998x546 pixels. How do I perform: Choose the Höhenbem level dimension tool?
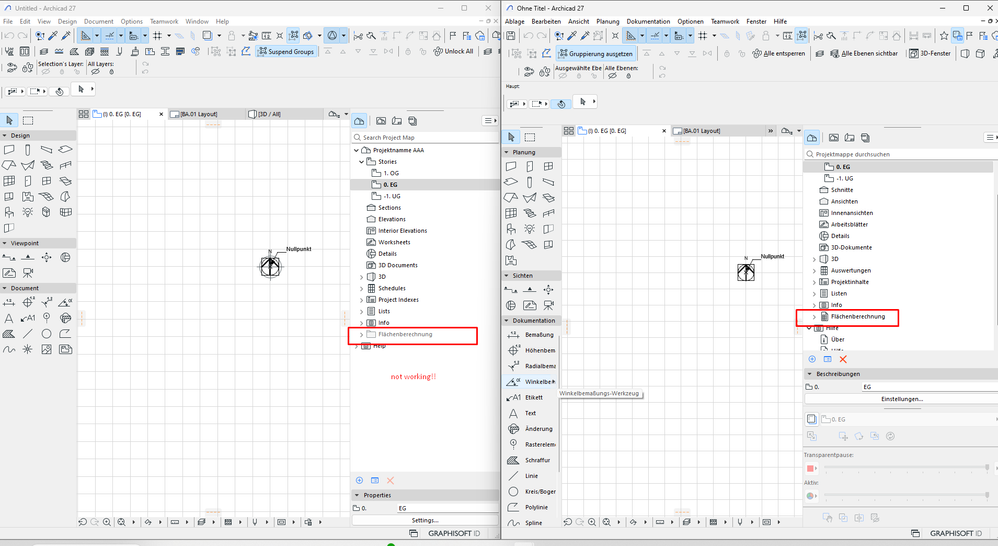point(531,350)
